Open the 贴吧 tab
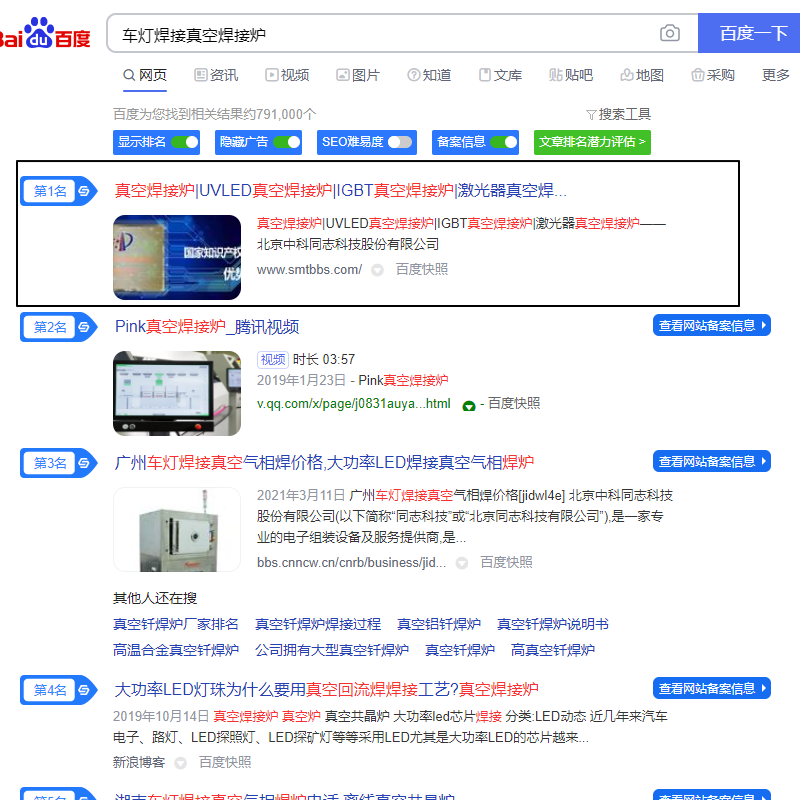800x800 pixels. 571,76
